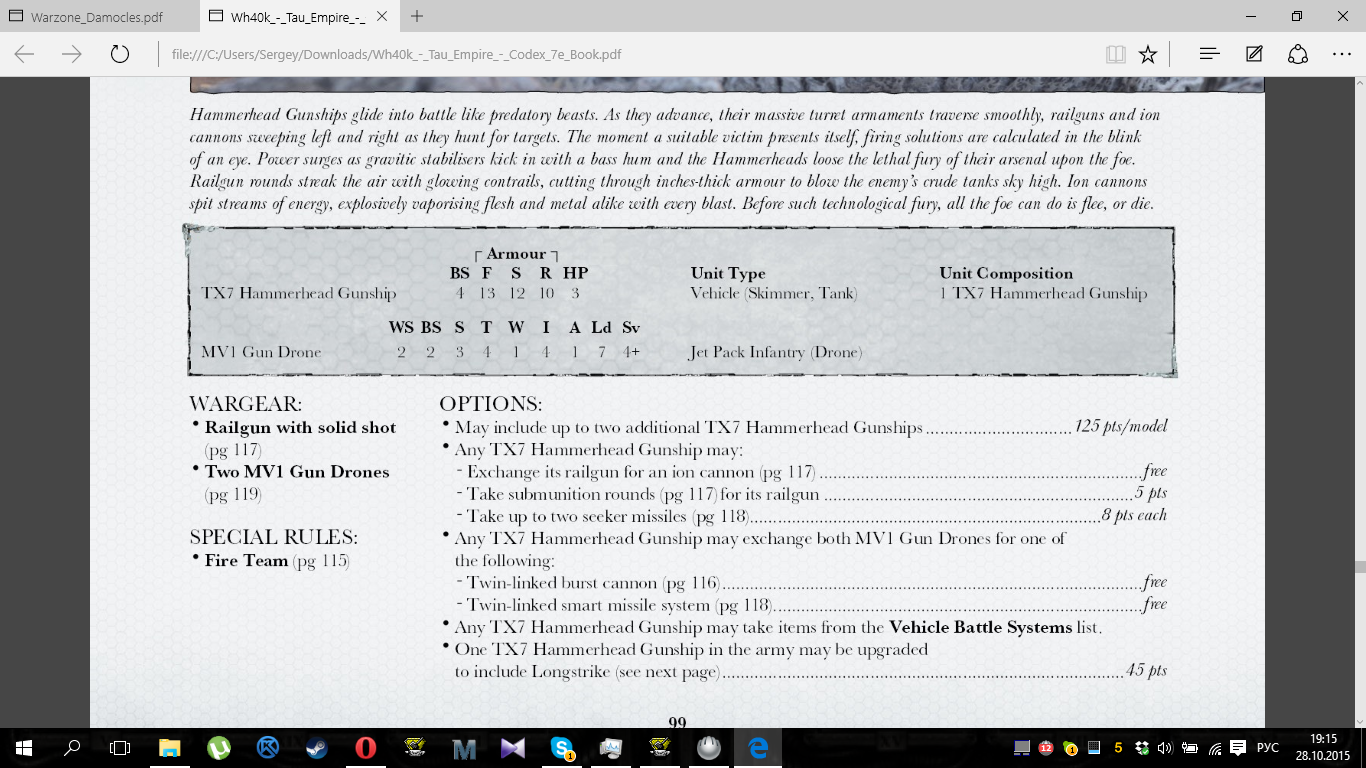Viewport: 1366px width, 768px height.
Task: Open Reading view book icon
Action: tap(1116, 54)
